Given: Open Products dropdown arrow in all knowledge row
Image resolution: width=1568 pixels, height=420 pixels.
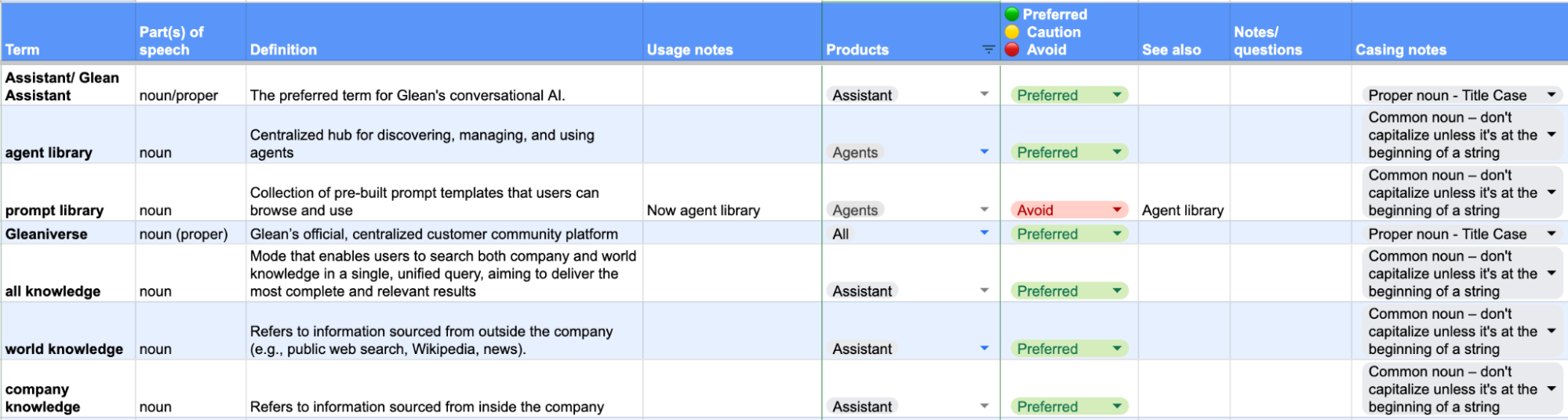Looking at the screenshot, I should (x=984, y=290).
